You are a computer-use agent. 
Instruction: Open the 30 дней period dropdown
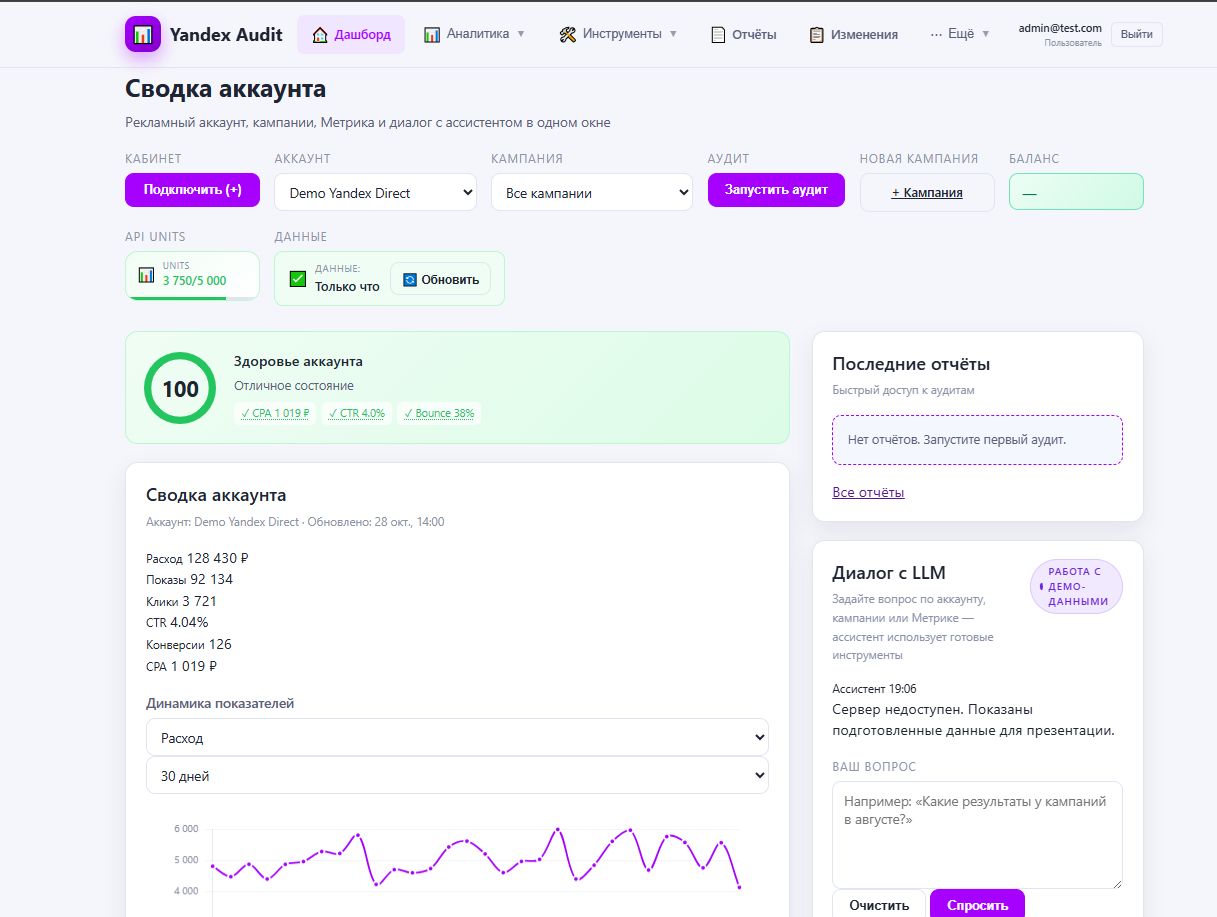click(457, 776)
